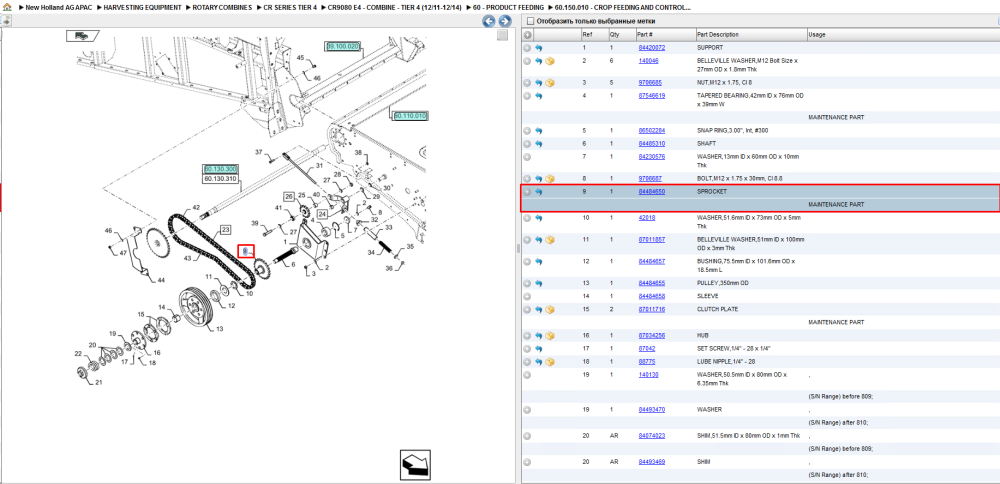Click the vehicle icon on the diagram
This screenshot has width=1000, height=484.
(x=82, y=36)
